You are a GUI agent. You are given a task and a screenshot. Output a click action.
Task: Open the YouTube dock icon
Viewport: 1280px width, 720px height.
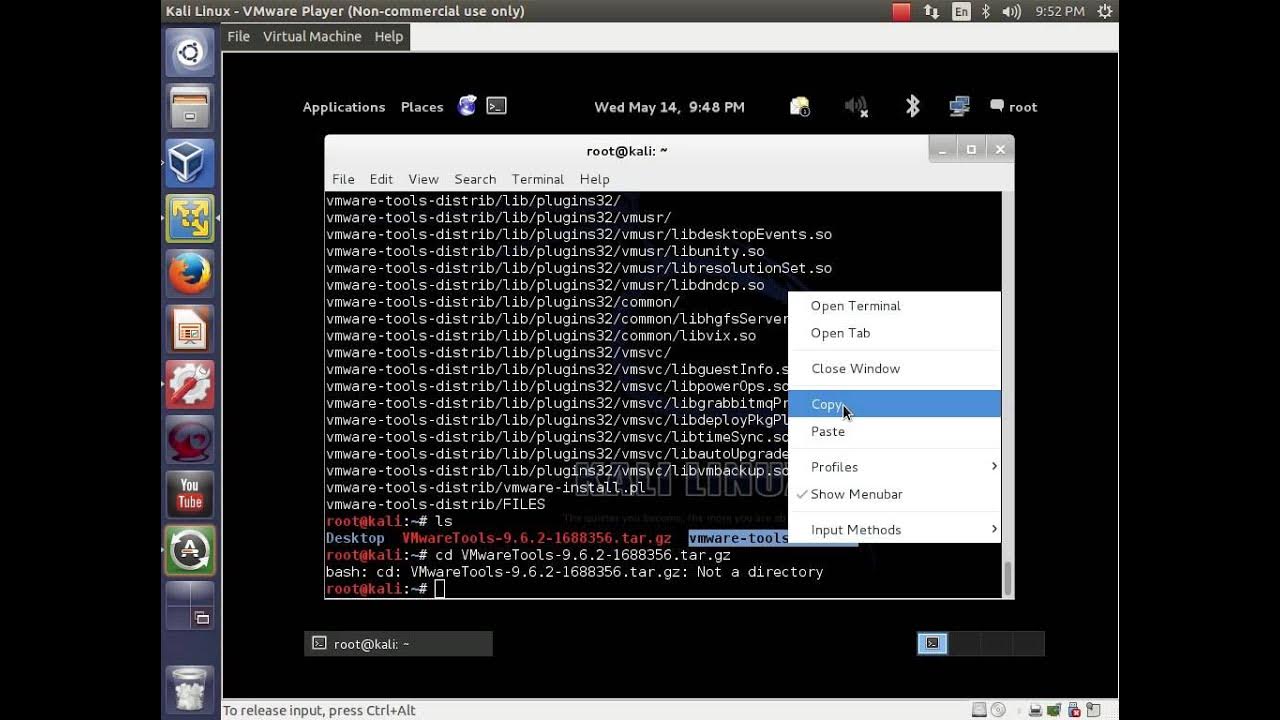tap(190, 494)
